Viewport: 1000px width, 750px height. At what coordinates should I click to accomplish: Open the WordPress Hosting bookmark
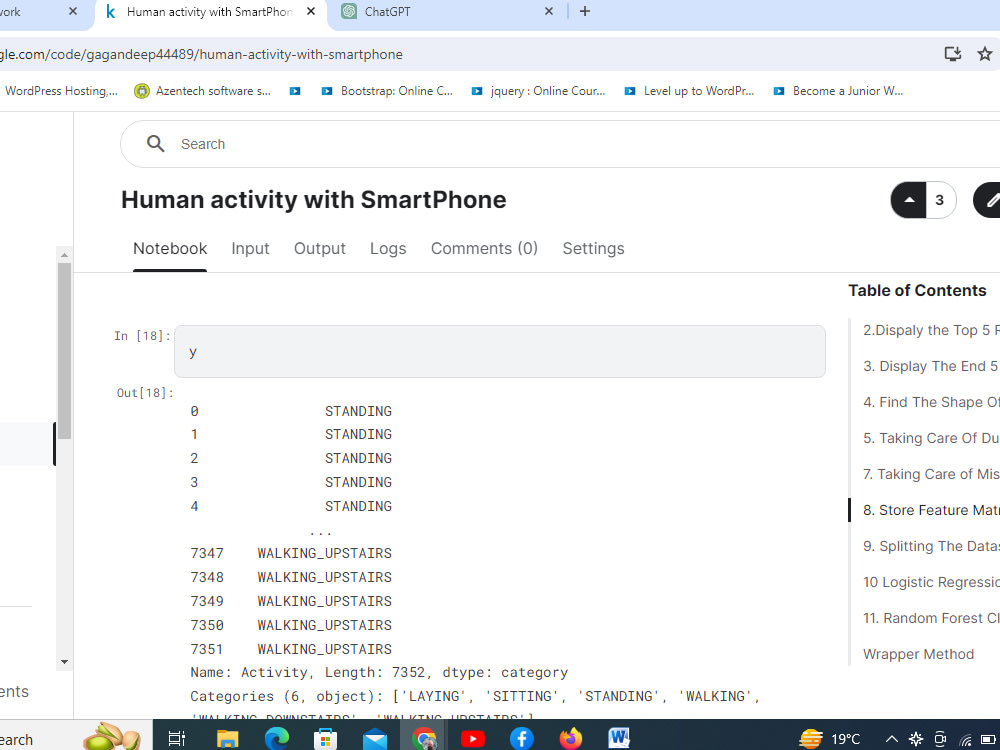click(x=61, y=91)
